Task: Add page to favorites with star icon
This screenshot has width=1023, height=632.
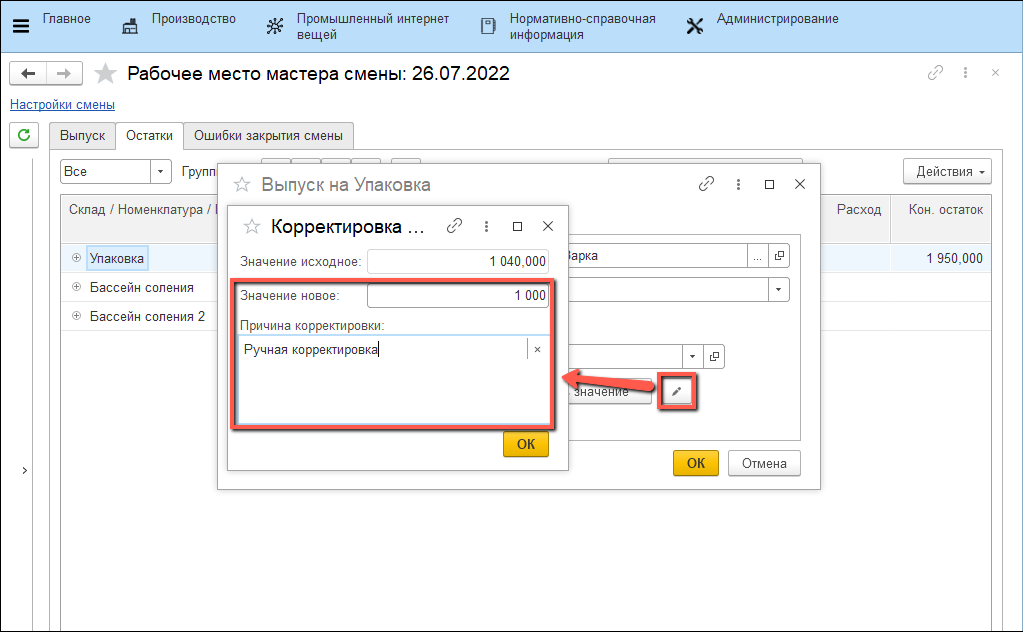Action: click(105, 74)
